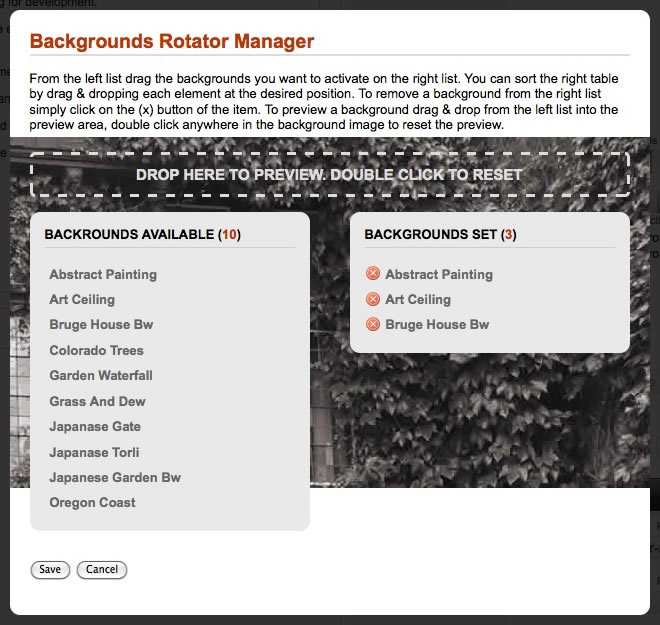Select Abstract Painting in available list
Image resolution: width=660 pixels, height=625 pixels.
[x=103, y=274]
